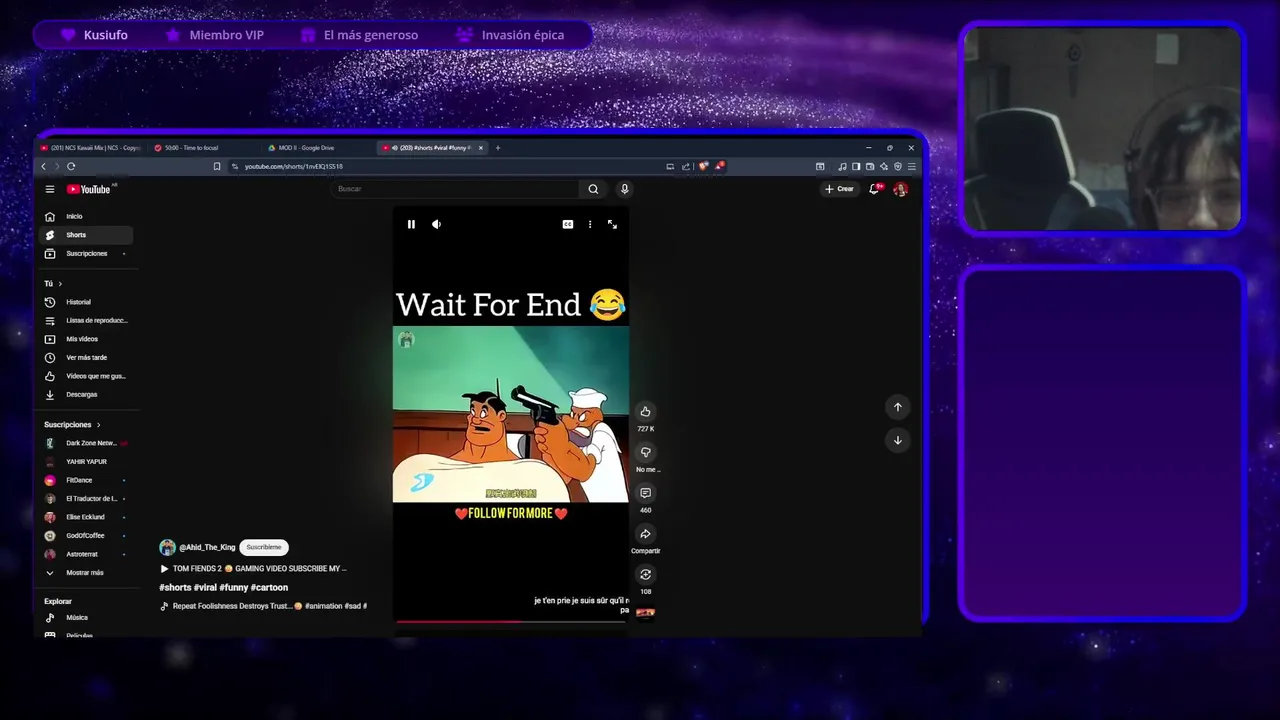Open Videos que me gustan
This screenshot has height=720, width=1280.
coord(86,376)
